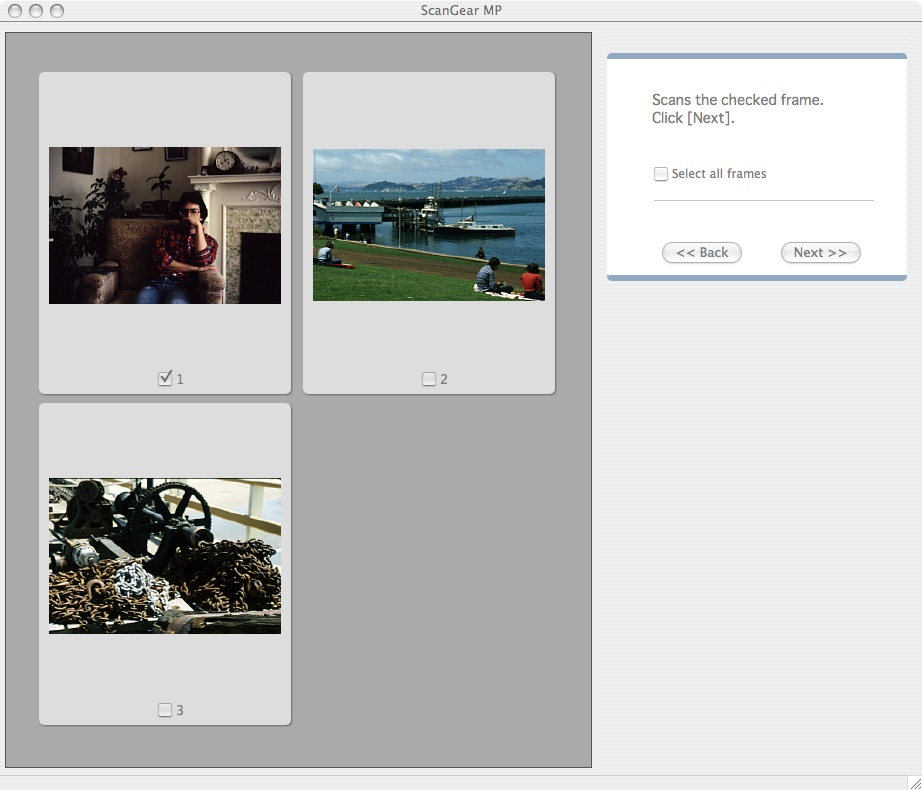The height and width of the screenshot is (790, 922).
Task: Click the number 3 frame label
Action: [180, 711]
